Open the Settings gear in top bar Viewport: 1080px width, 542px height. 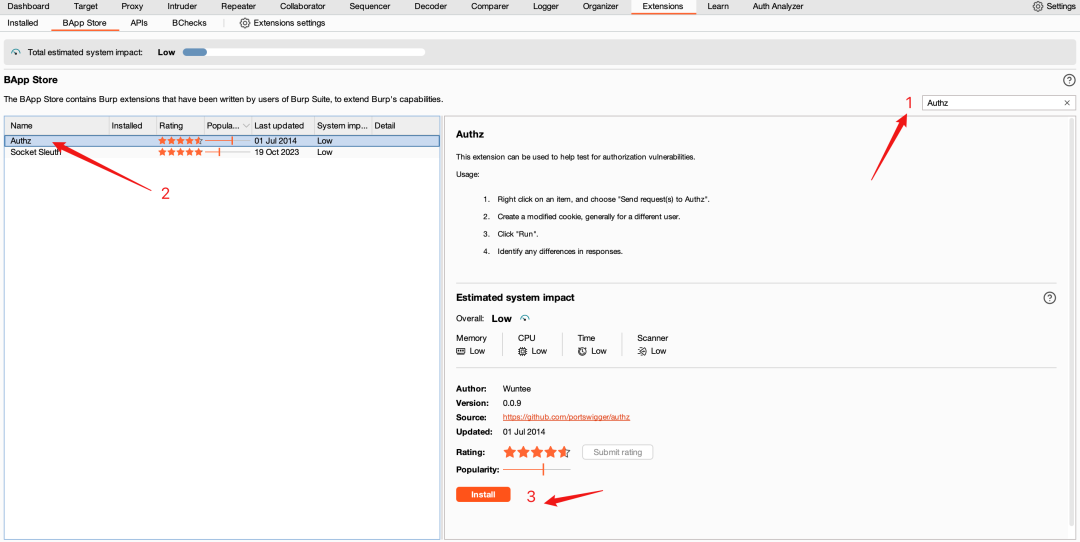pyautogui.click(x=1037, y=6)
